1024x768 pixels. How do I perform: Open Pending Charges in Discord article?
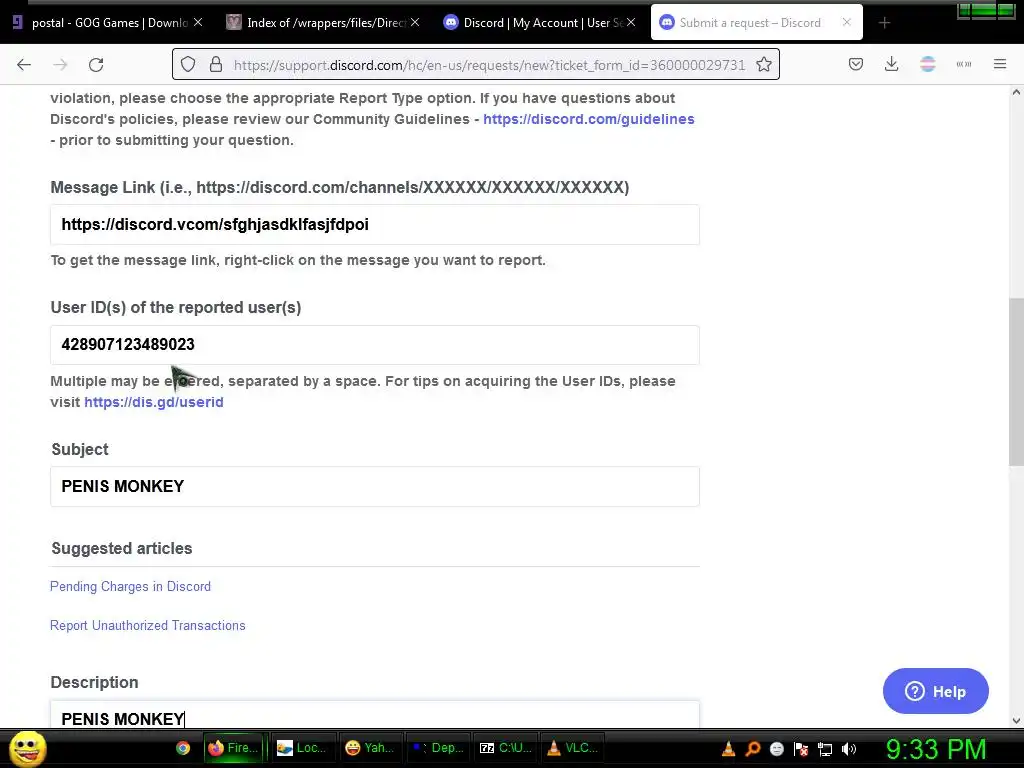pyautogui.click(x=131, y=586)
